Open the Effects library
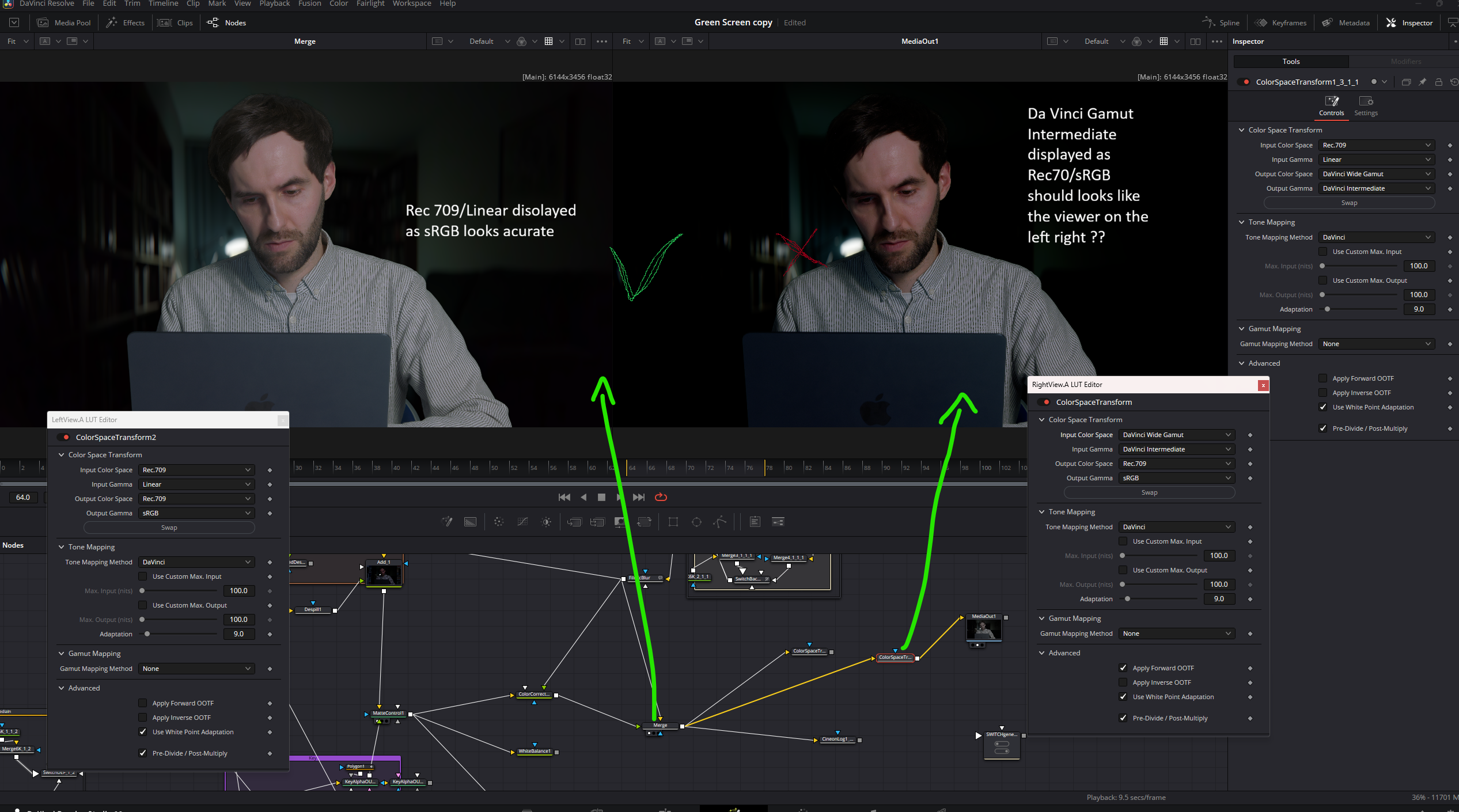 coord(126,22)
